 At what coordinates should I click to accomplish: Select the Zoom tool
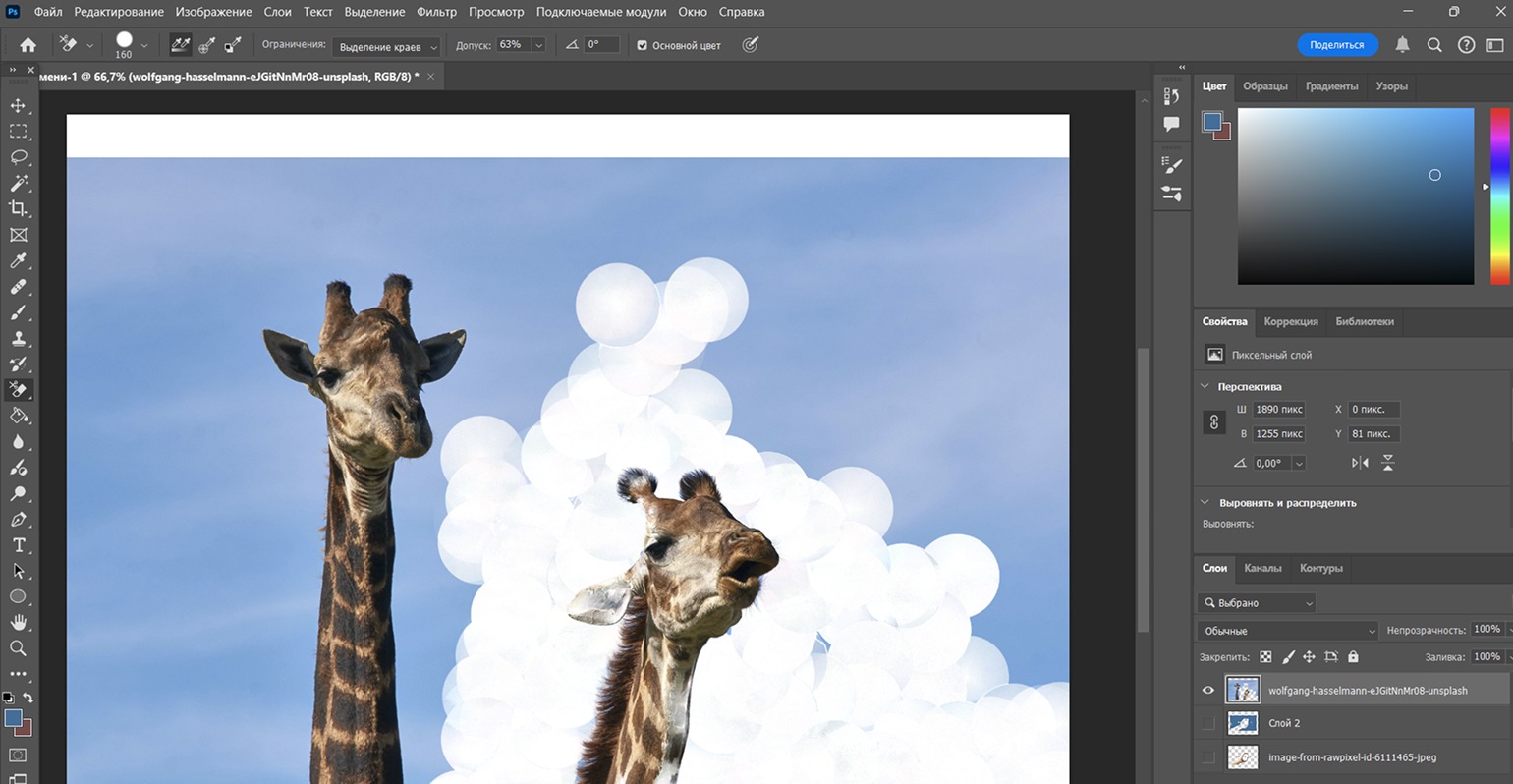coord(18,648)
